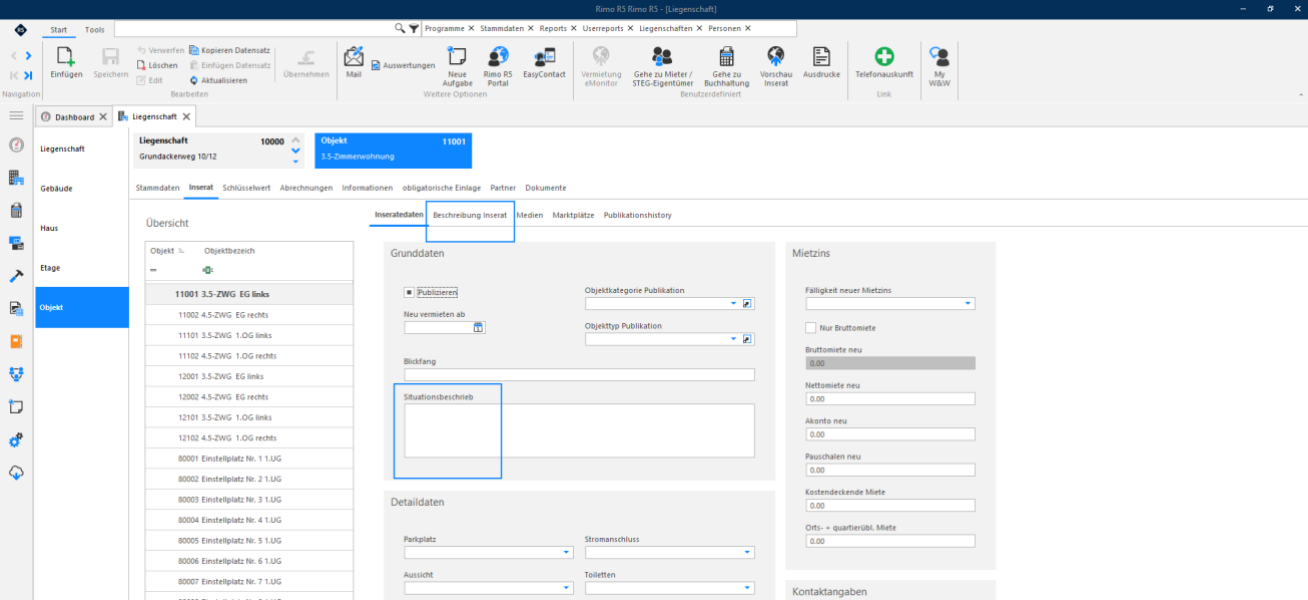Enable the Nur Bruttomiete checkbox
Viewport: 1308px width, 600px height.
pos(811,328)
